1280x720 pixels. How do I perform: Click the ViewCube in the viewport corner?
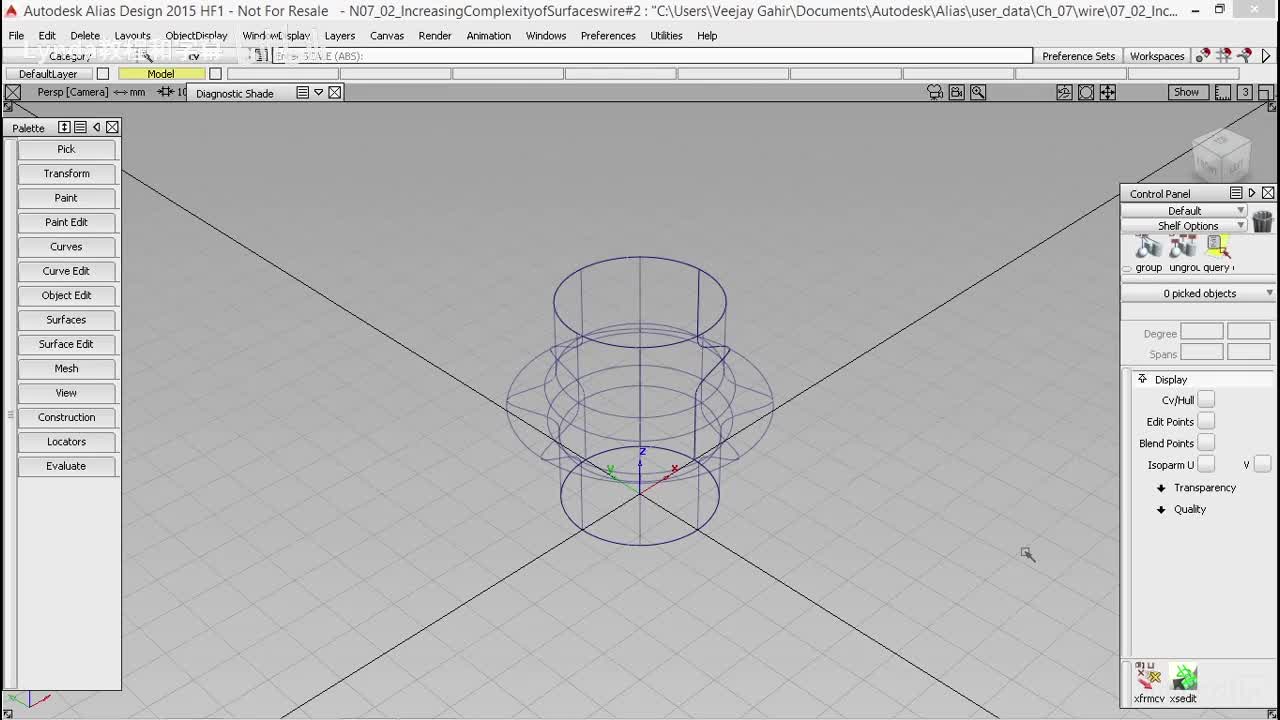pos(1222,155)
